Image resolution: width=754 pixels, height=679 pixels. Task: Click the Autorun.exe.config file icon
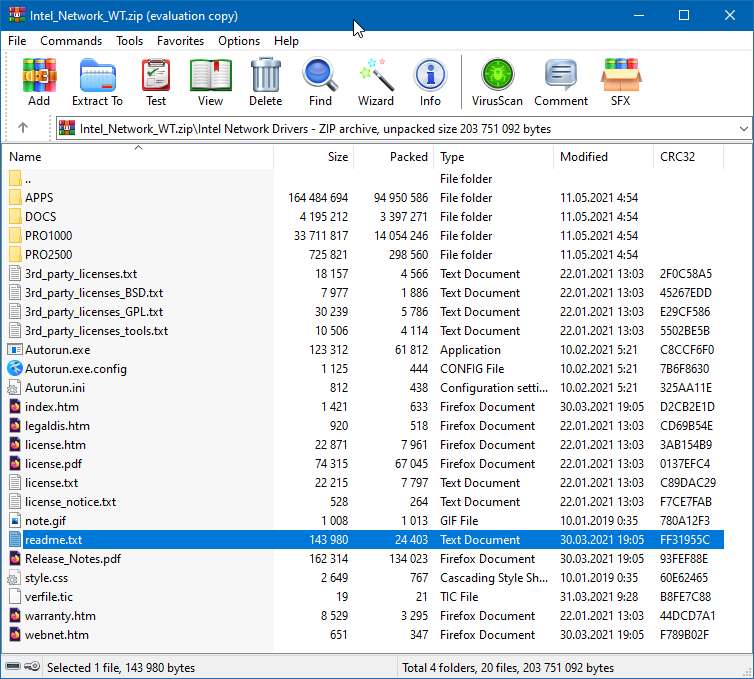(15, 368)
